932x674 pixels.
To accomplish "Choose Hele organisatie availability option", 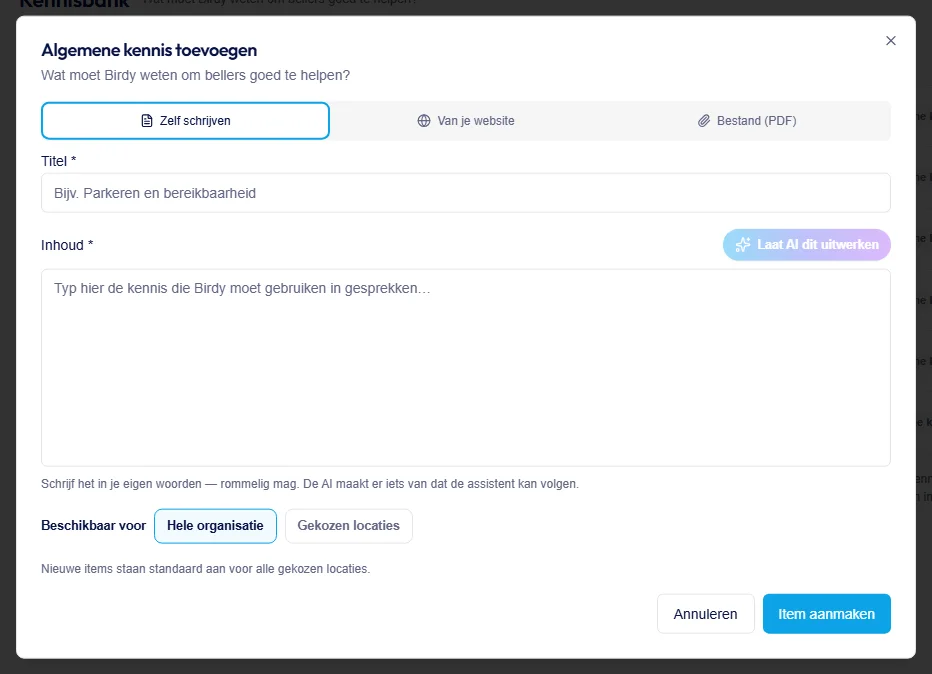I will tap(215, 526).
